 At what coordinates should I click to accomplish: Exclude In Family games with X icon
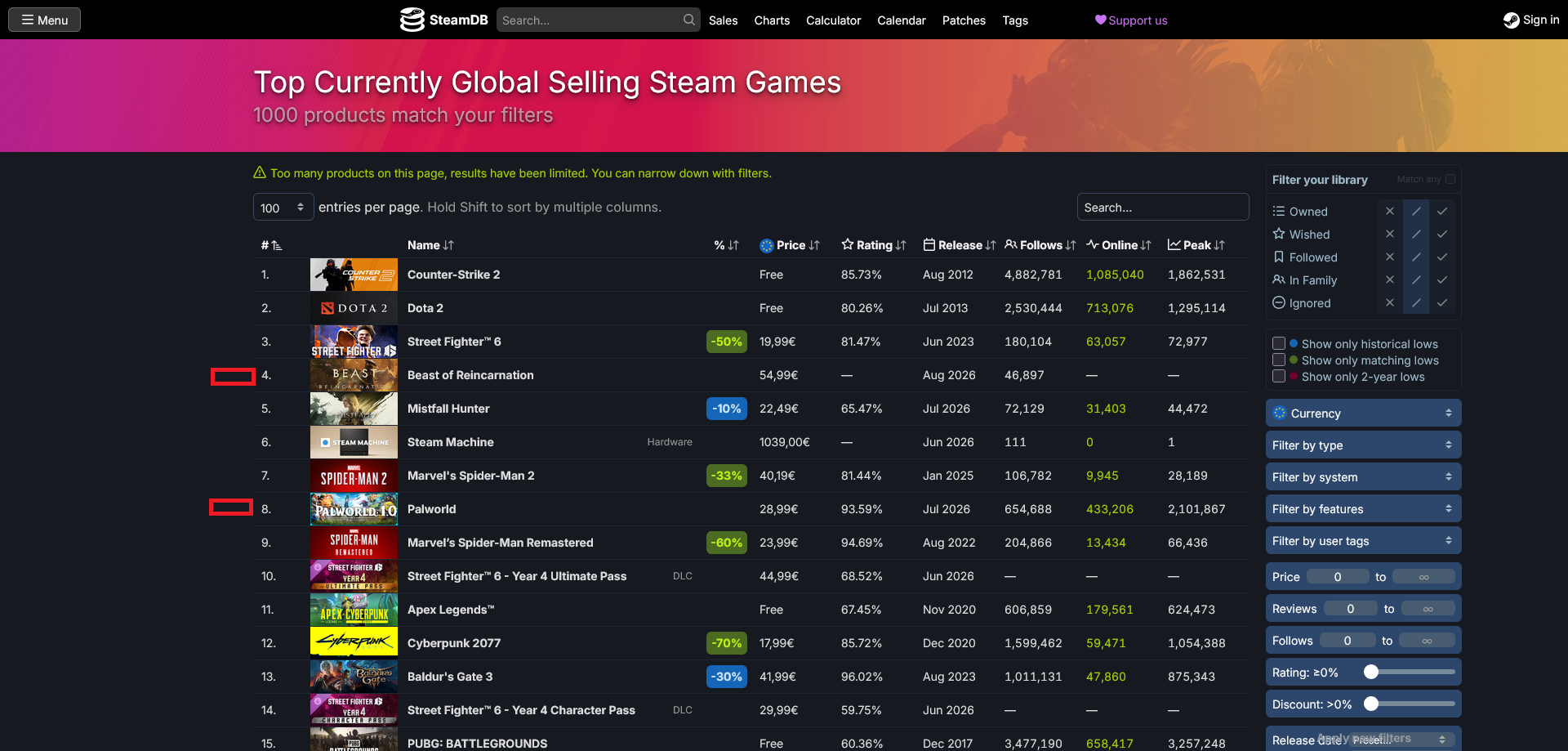(x=1390, y=279)
